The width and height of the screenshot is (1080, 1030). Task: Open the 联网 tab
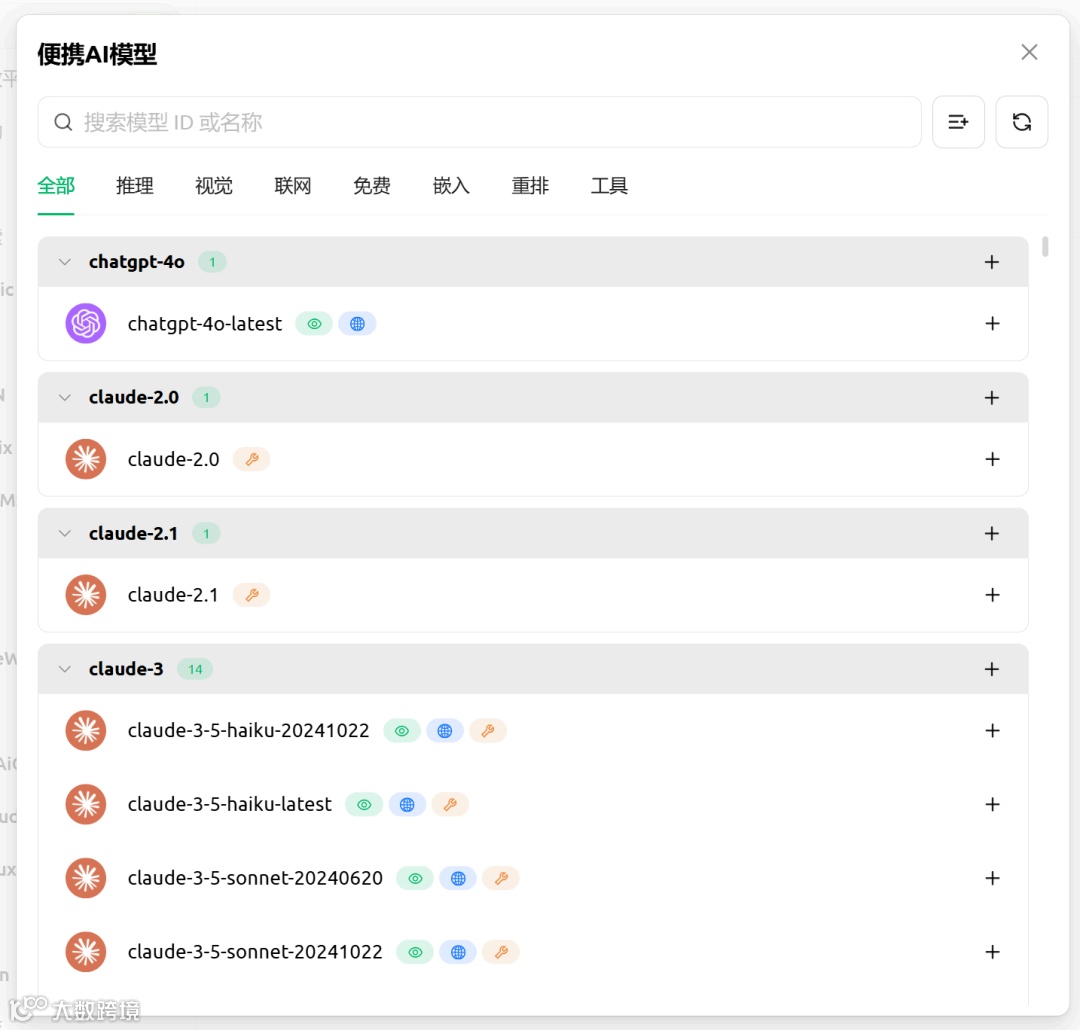(x=293, y=185)
